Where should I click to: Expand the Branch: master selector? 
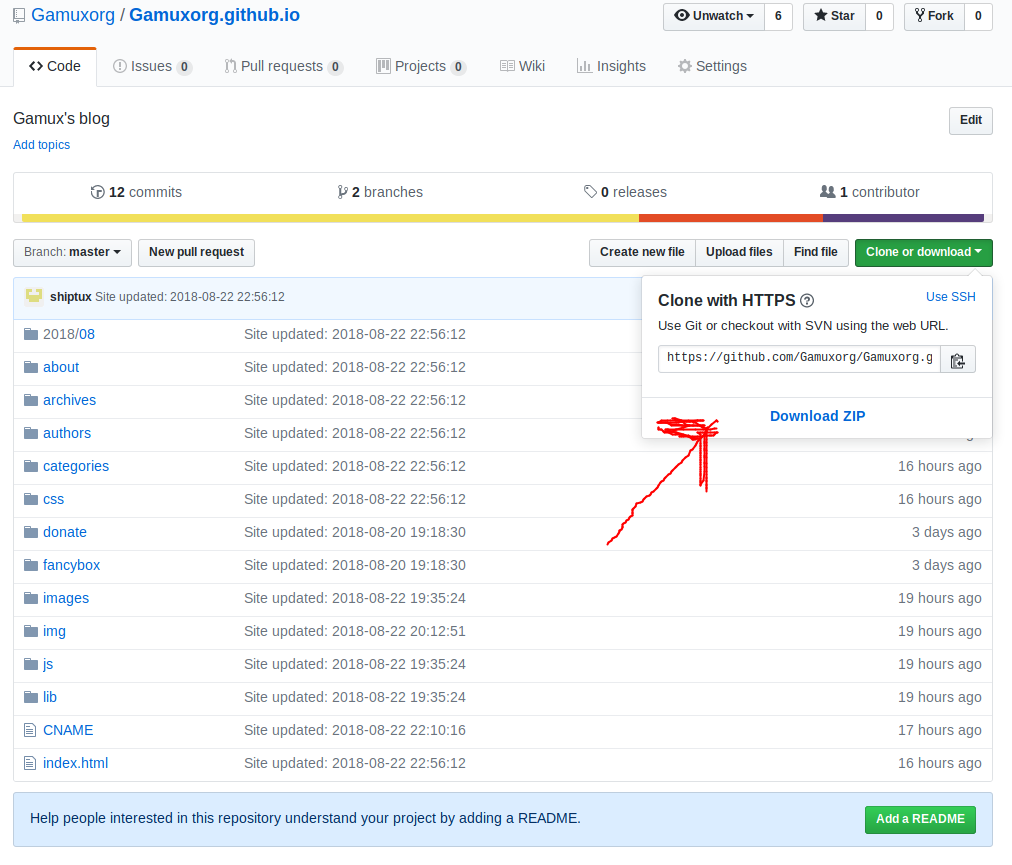72,252
